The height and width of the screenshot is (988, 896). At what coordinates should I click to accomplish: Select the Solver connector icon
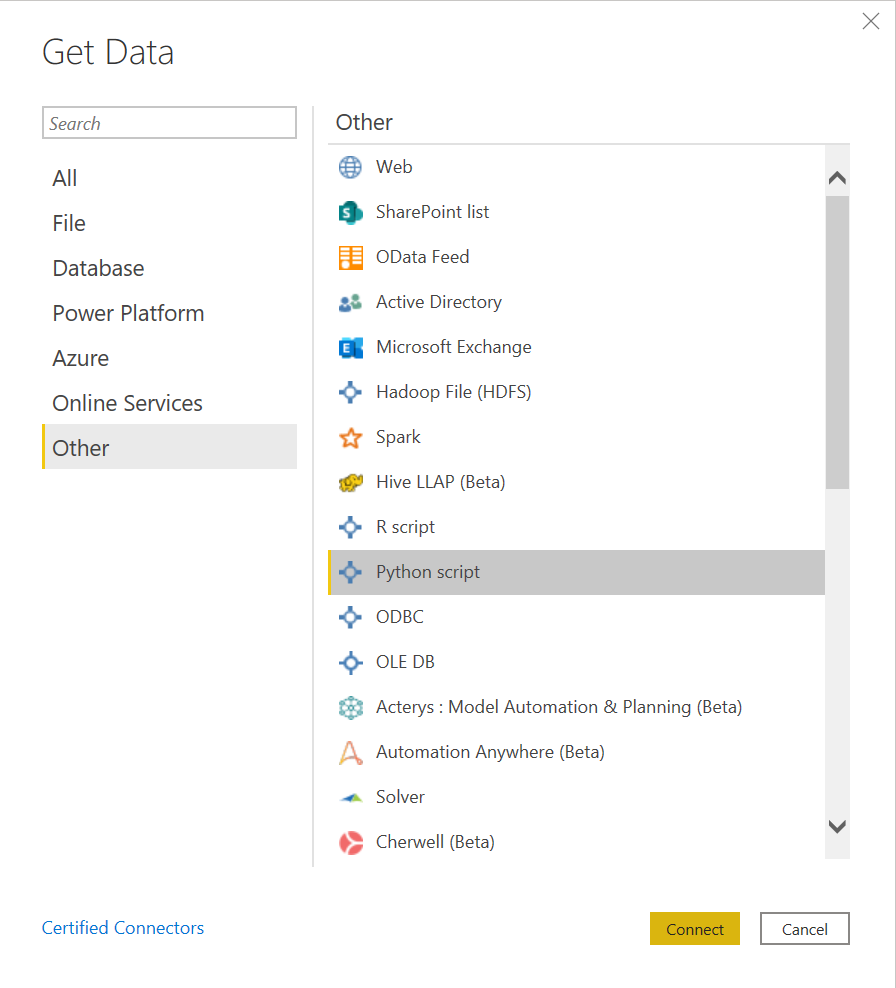click(350, 797)
